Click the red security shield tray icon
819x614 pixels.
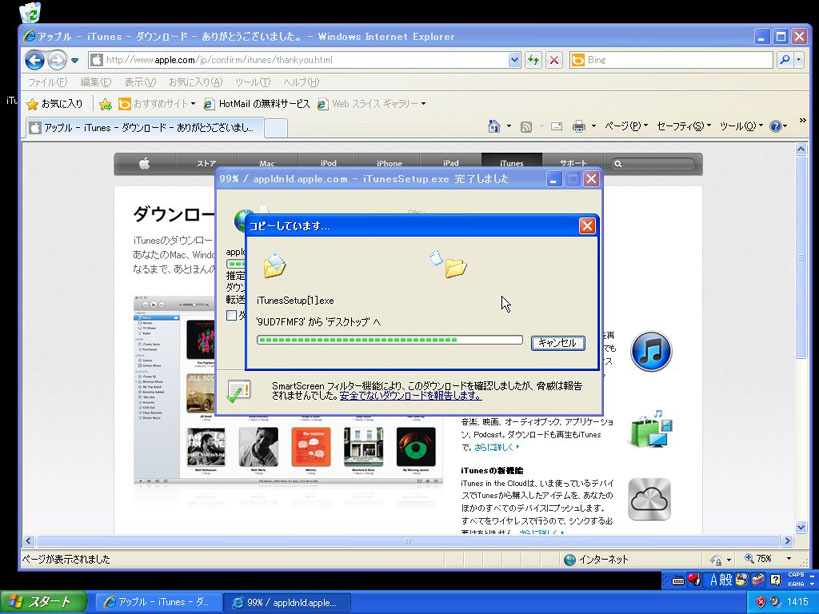tap(760, 602)
